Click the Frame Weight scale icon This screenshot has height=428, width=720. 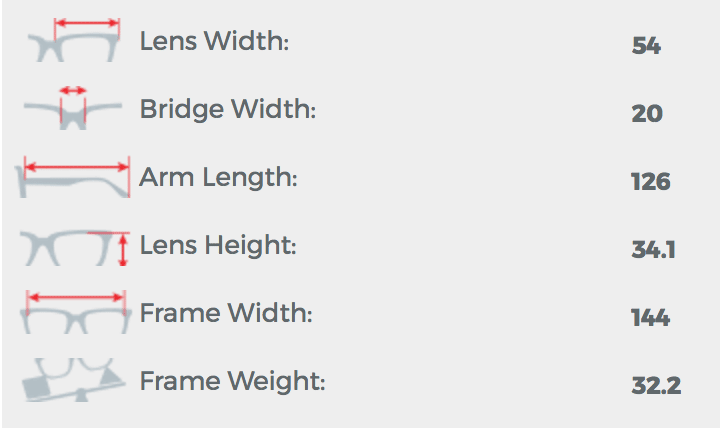tap(73, 380)
